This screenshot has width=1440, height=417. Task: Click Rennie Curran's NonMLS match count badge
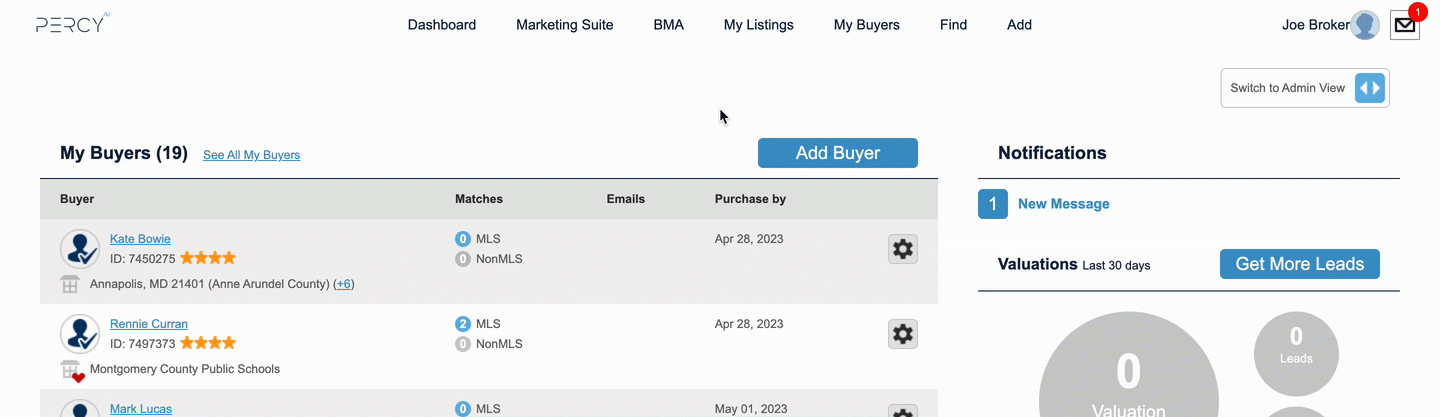pyautogui.click(x=463, y=344)
